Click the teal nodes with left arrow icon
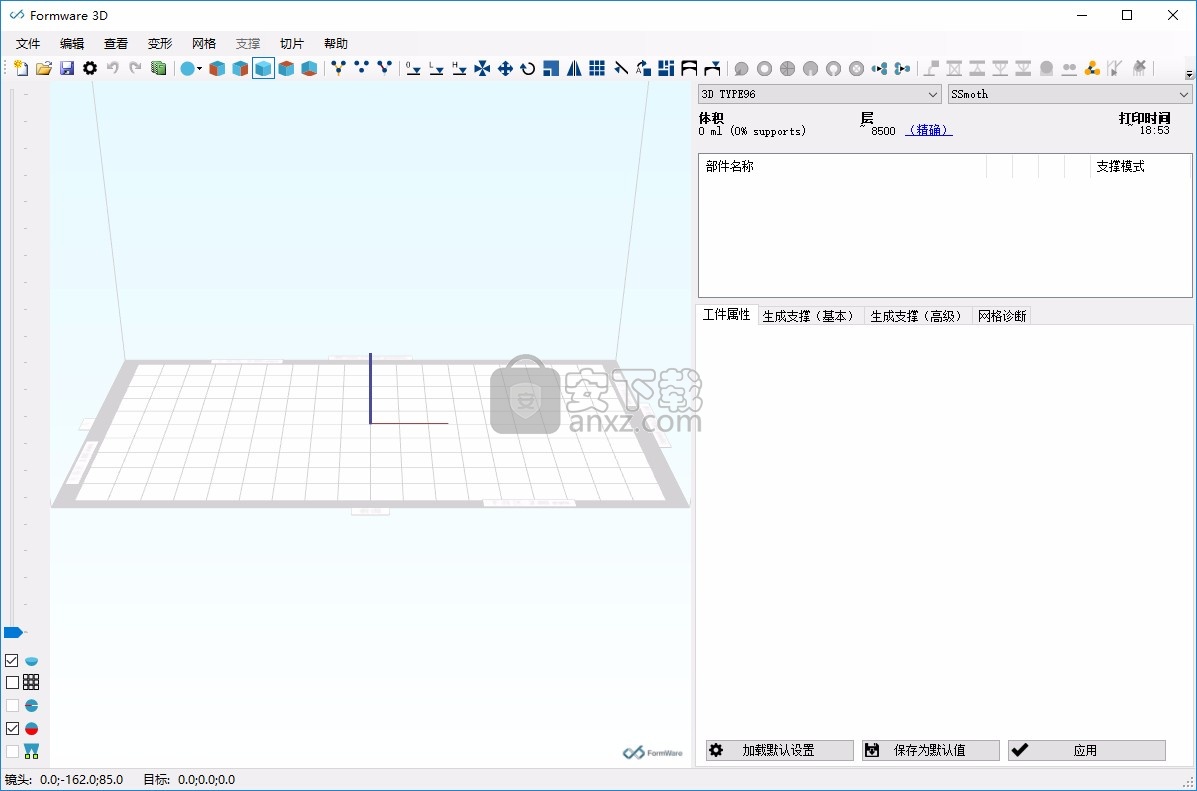The width and height of the screenshot is (1197, 791). tap(902, 69)
